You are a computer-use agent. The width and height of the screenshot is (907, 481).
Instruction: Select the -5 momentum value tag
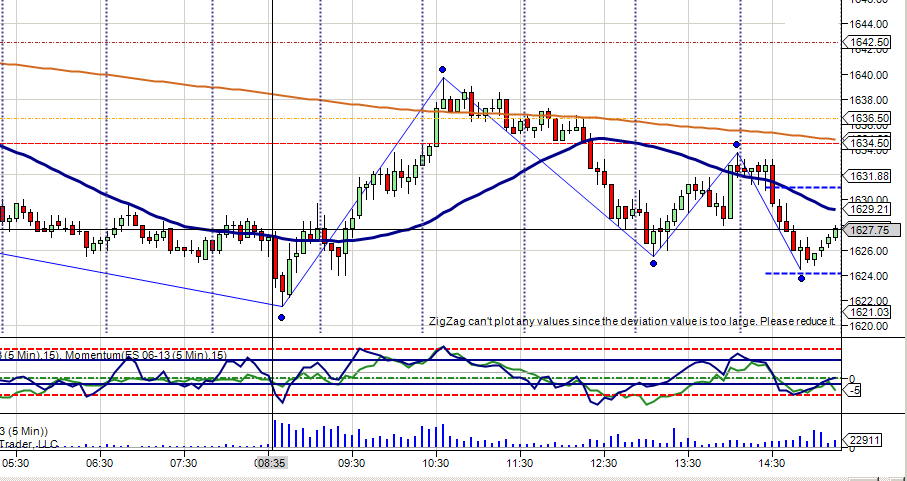pos(854,391)
